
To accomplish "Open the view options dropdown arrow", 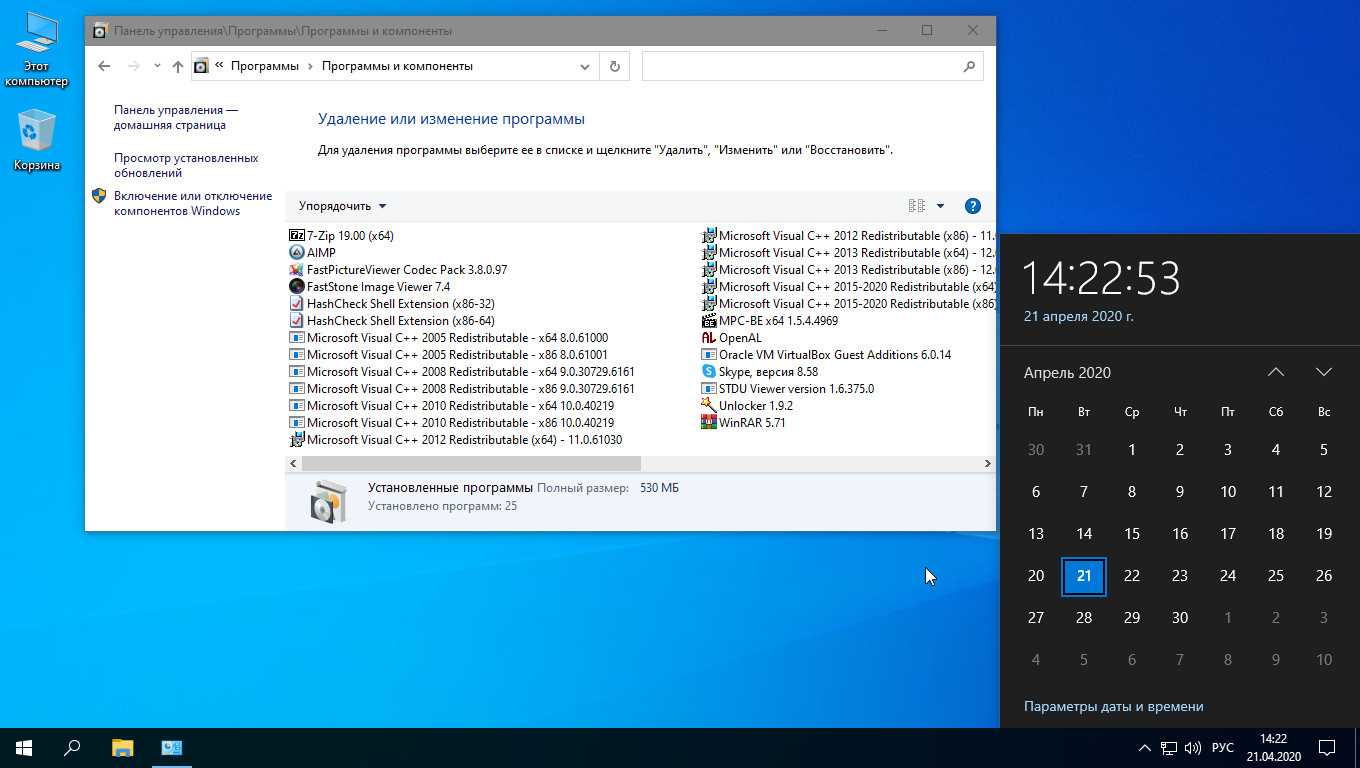I will click(x=938, y=205).
